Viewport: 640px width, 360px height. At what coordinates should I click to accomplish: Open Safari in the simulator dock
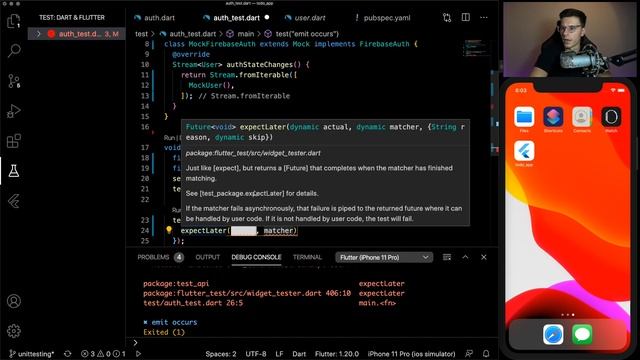pyautogui.click(x=553, y=334)
